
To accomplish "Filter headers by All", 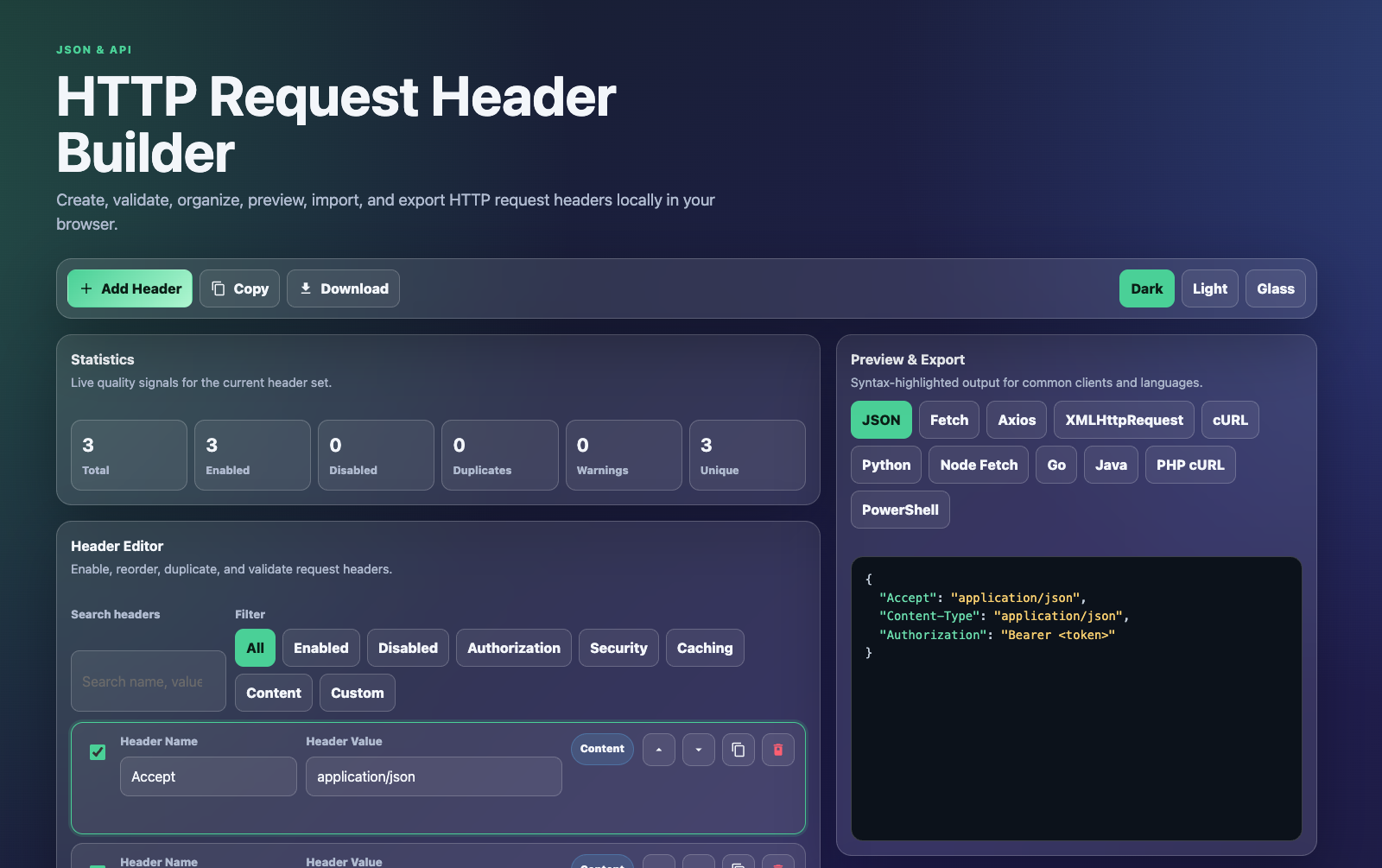I will tap(255, 648).
